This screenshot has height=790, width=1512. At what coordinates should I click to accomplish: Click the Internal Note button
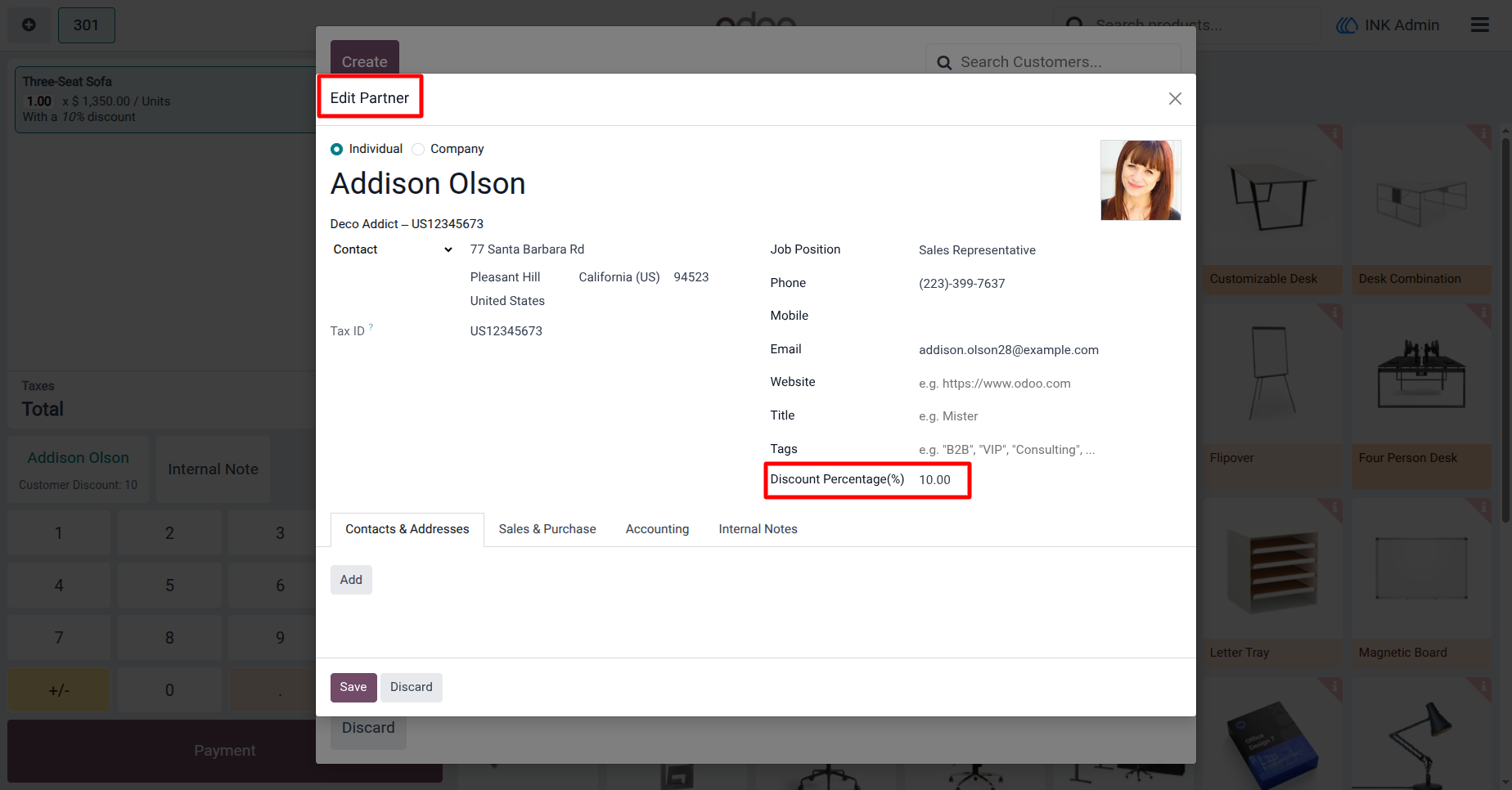tap(213, 469)
